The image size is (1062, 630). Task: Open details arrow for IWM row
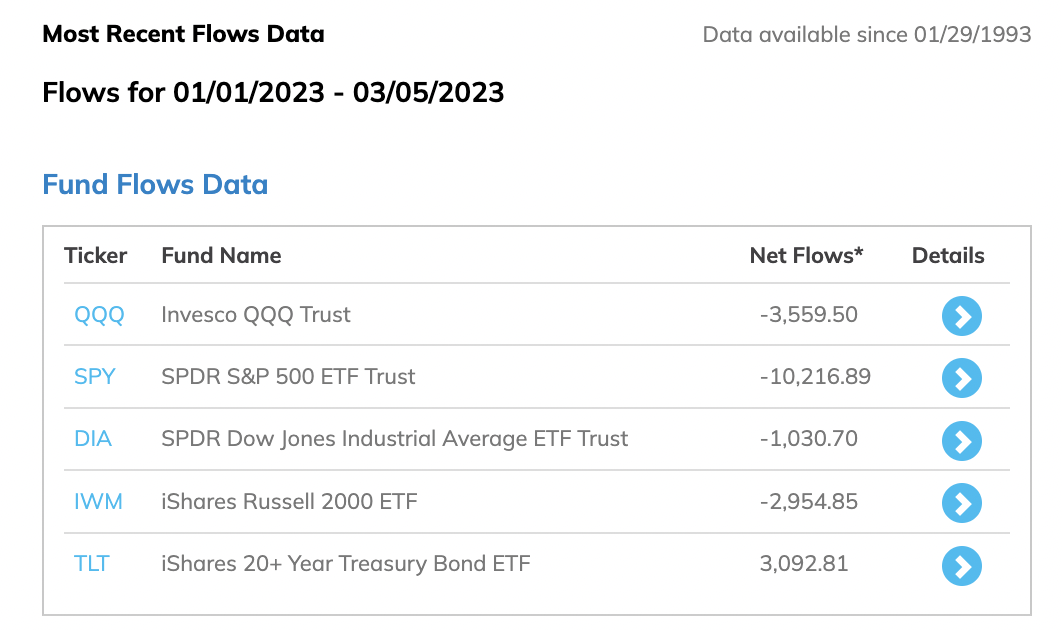point(962,503)
